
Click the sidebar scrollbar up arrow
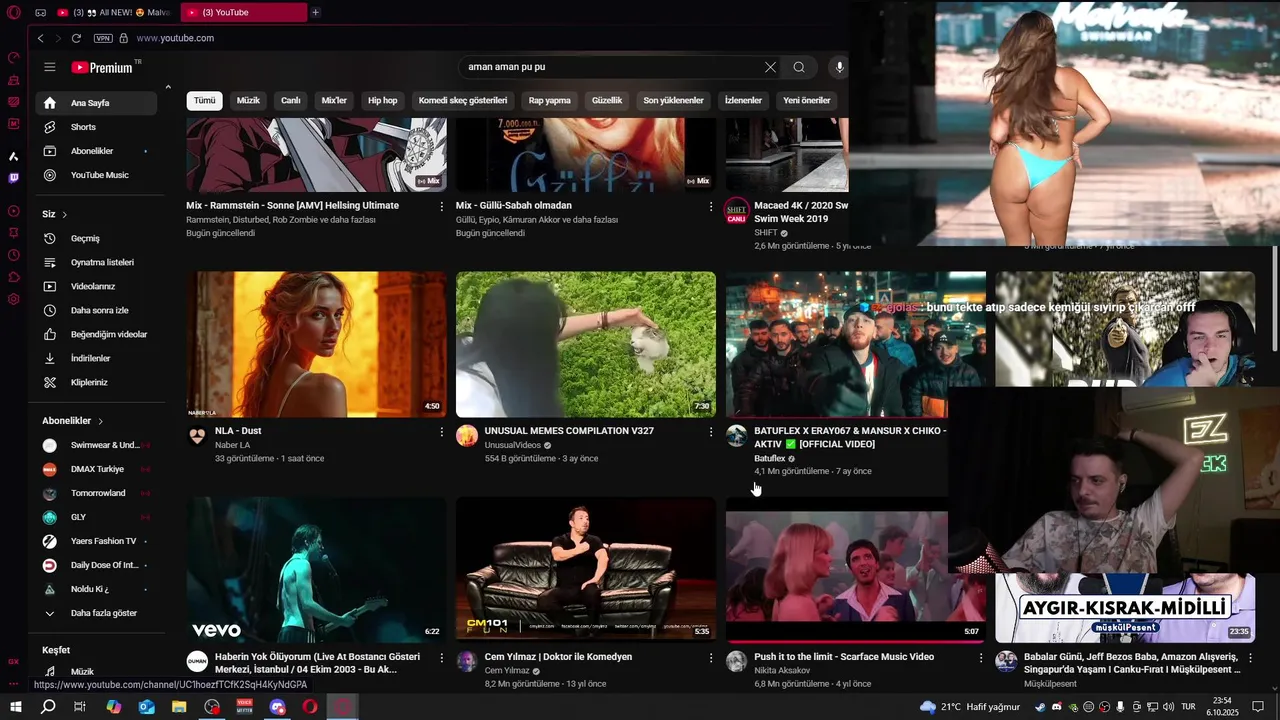click(x=168, y=88)
